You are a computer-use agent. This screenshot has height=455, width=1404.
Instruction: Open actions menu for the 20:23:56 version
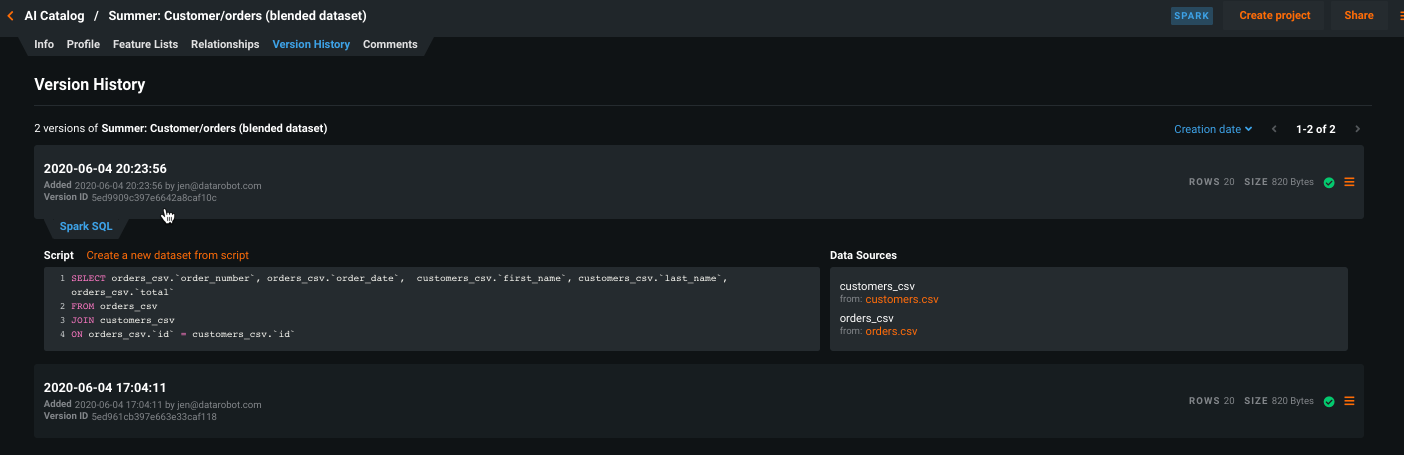pyautogui.click(x=1349, y=182)
